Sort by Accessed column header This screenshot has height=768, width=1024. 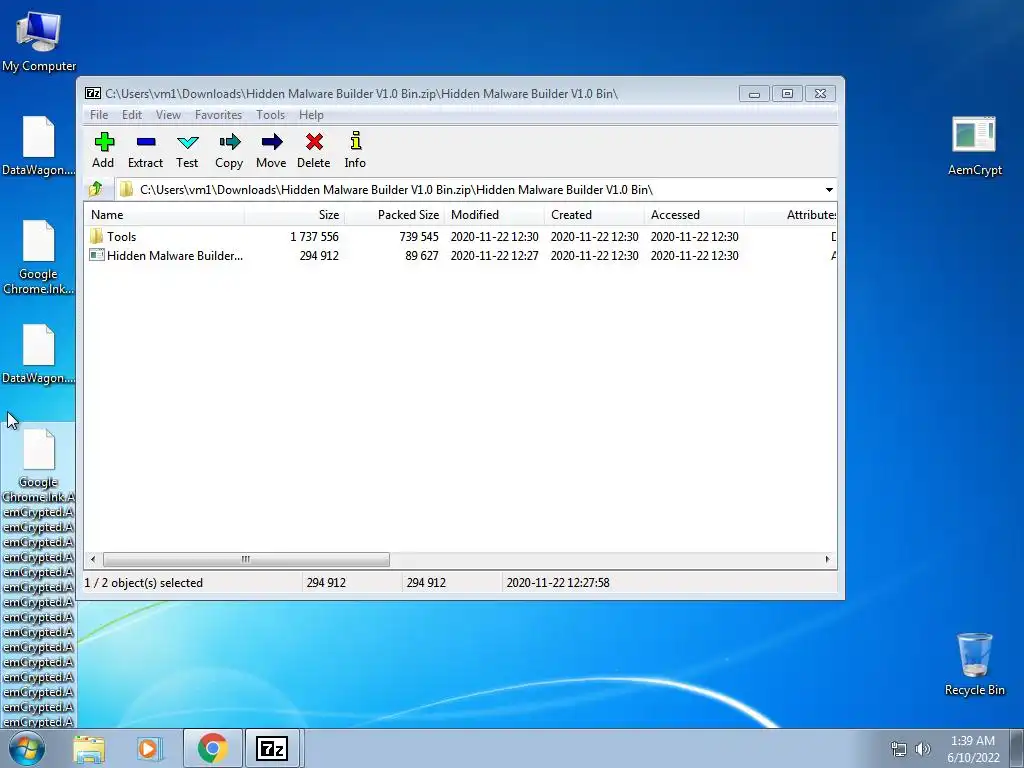(x=694, y=215)
